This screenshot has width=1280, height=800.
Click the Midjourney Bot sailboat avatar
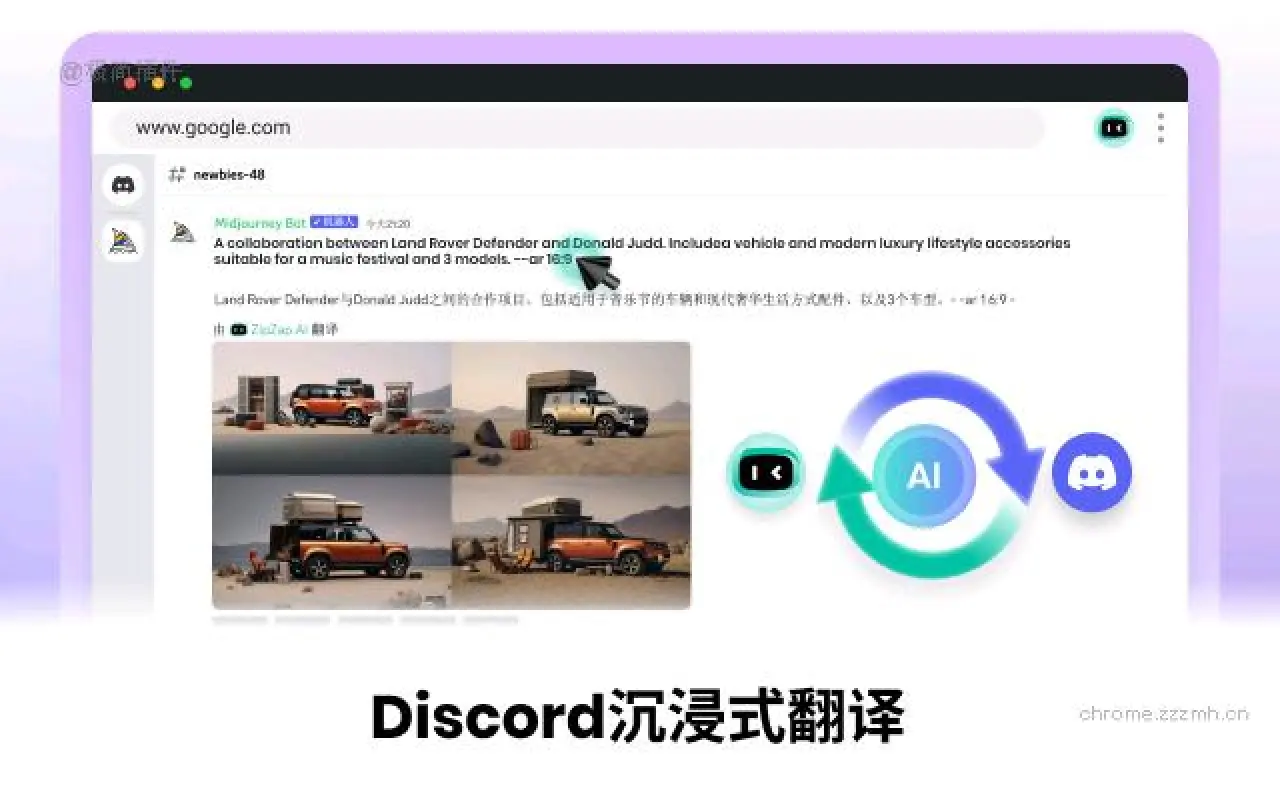(184, 231)
